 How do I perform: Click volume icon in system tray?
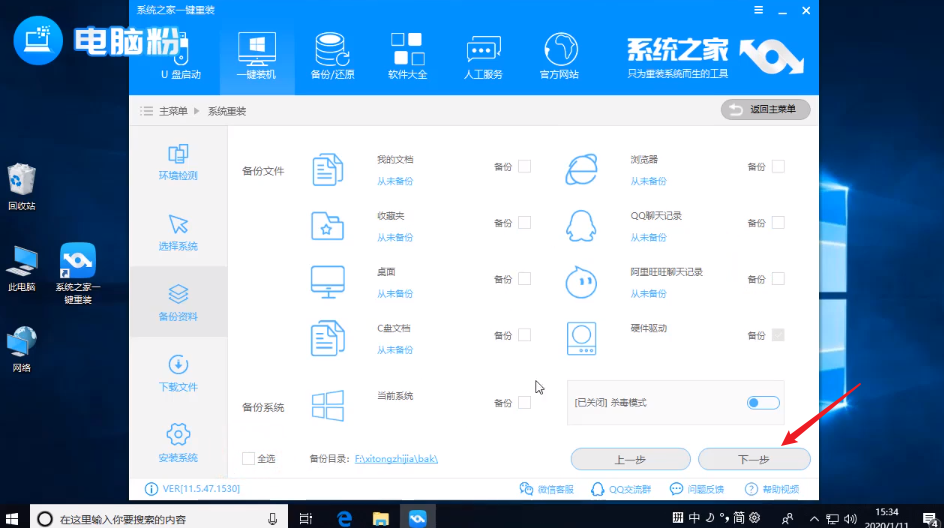[850, 518]
